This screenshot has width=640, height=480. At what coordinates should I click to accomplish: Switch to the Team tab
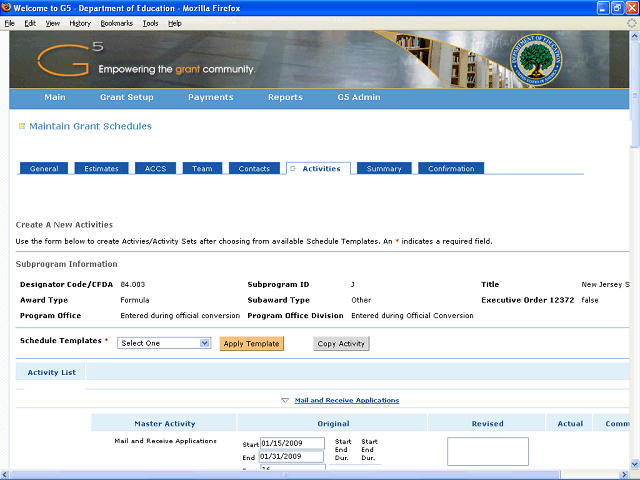click(202, 169)
